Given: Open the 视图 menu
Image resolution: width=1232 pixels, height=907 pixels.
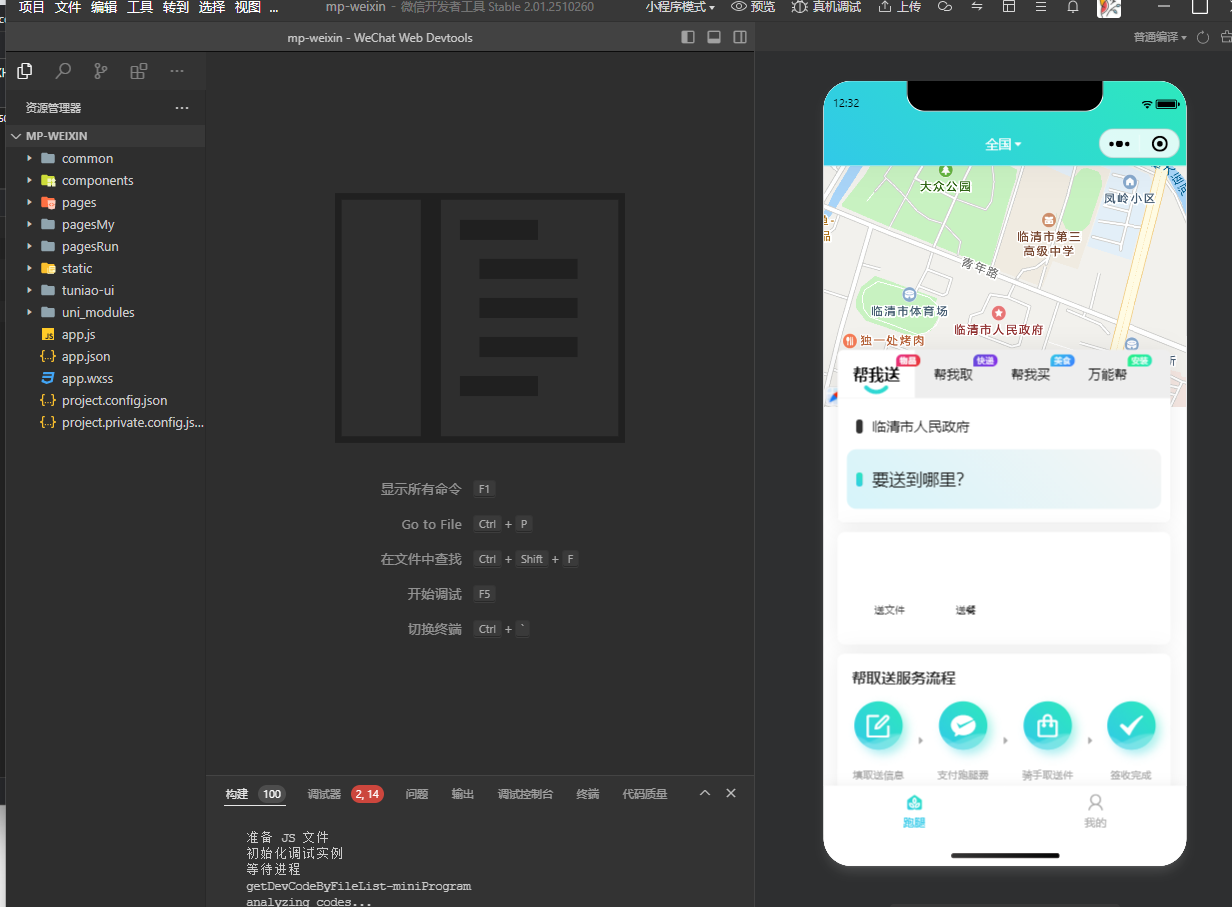Looking at the screenshot, I should click(x=248, y=7).
